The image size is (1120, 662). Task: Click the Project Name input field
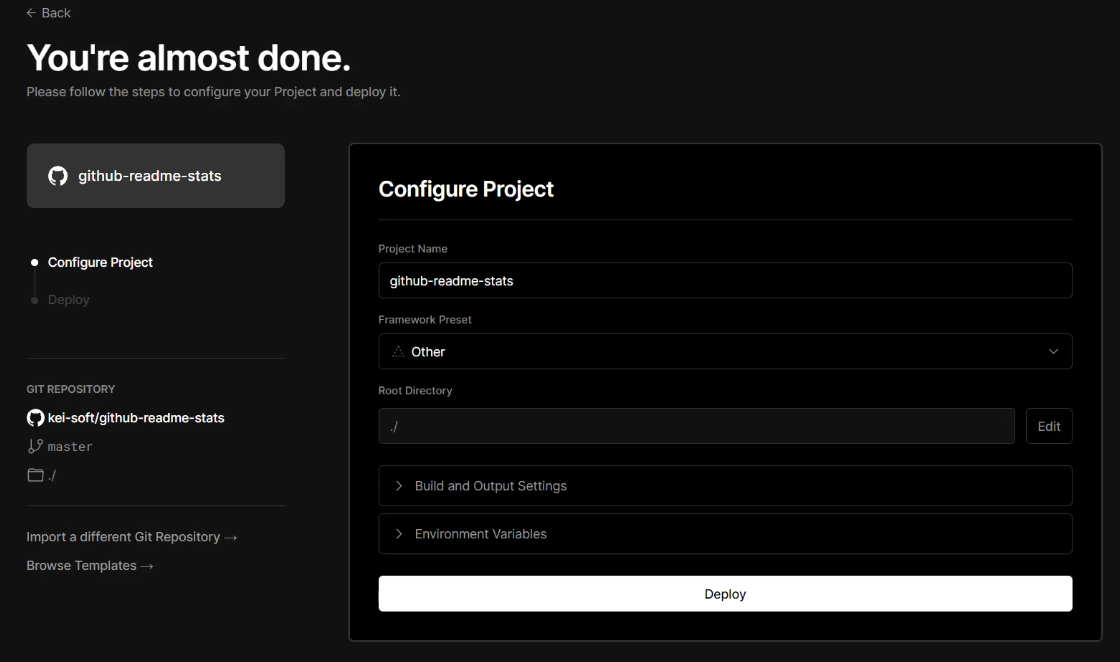tap(725, 281)
